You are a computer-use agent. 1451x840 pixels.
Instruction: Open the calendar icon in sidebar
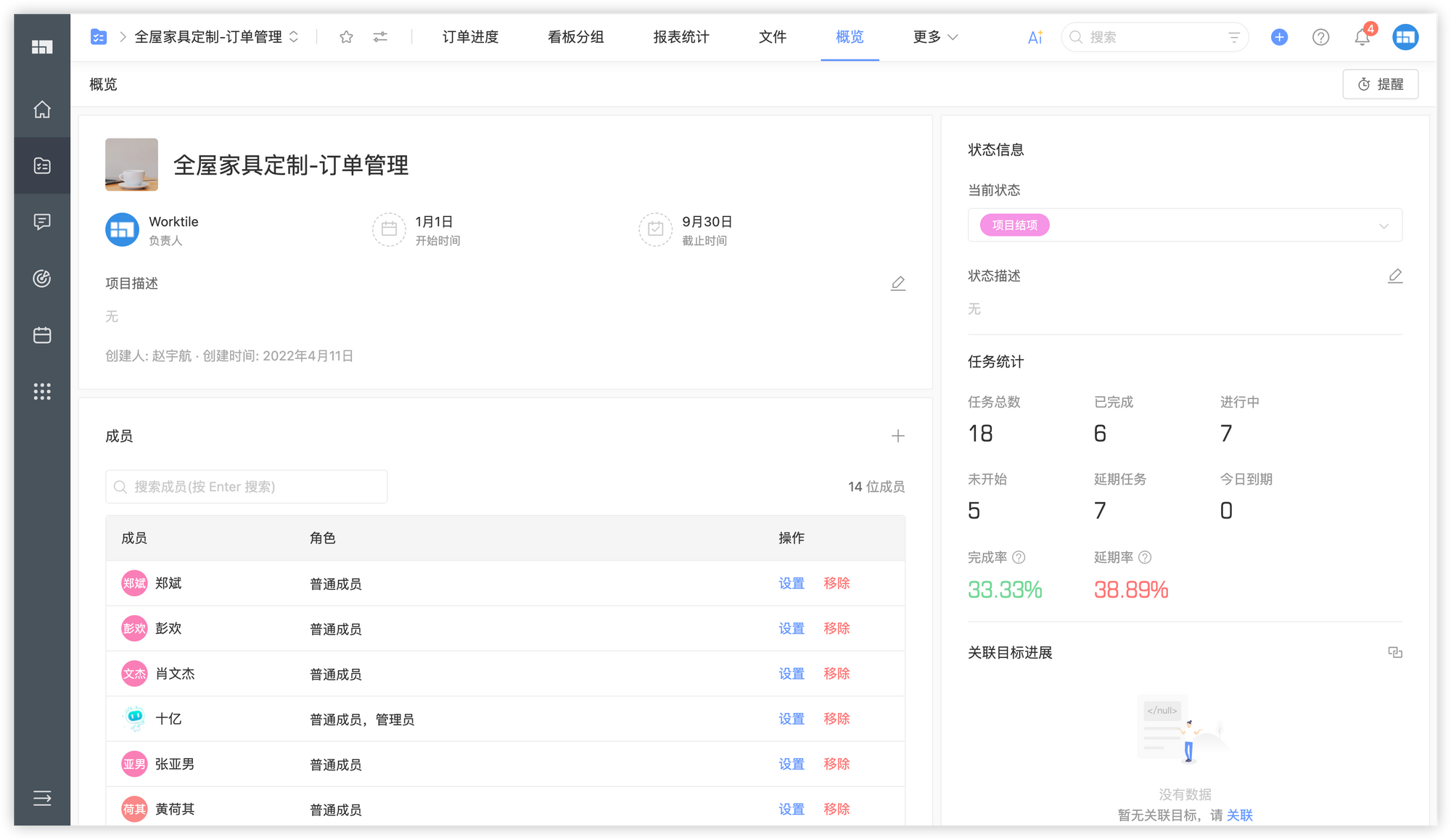click(x=42, y=335)
